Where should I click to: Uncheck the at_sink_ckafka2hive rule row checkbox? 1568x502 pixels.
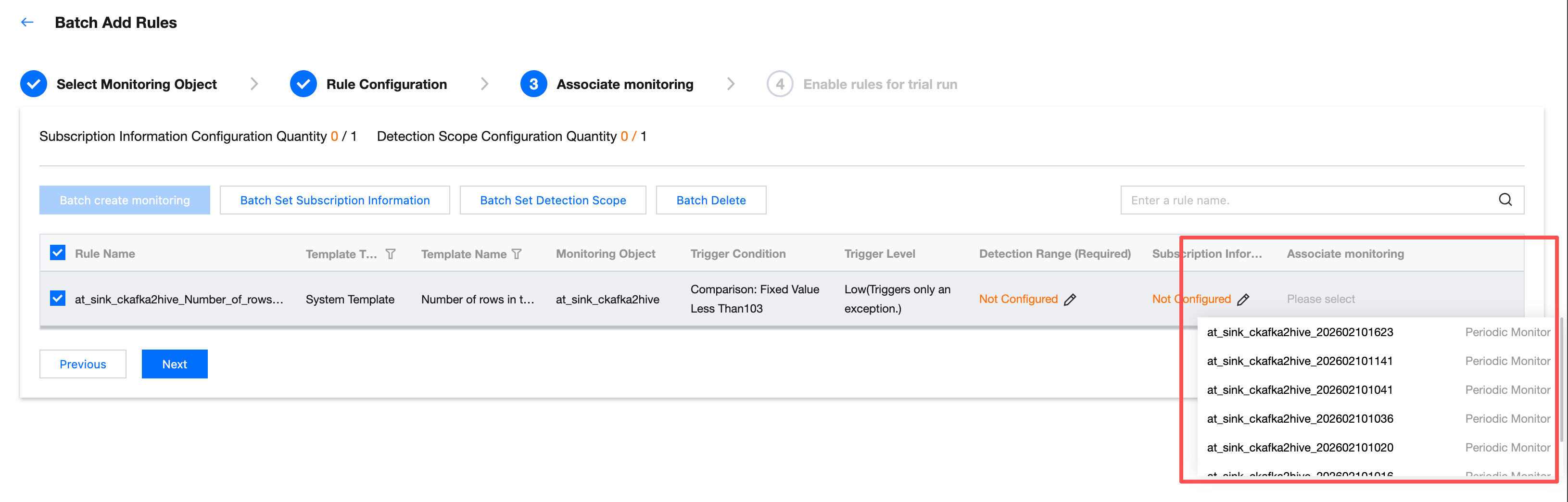click(58, 298)
